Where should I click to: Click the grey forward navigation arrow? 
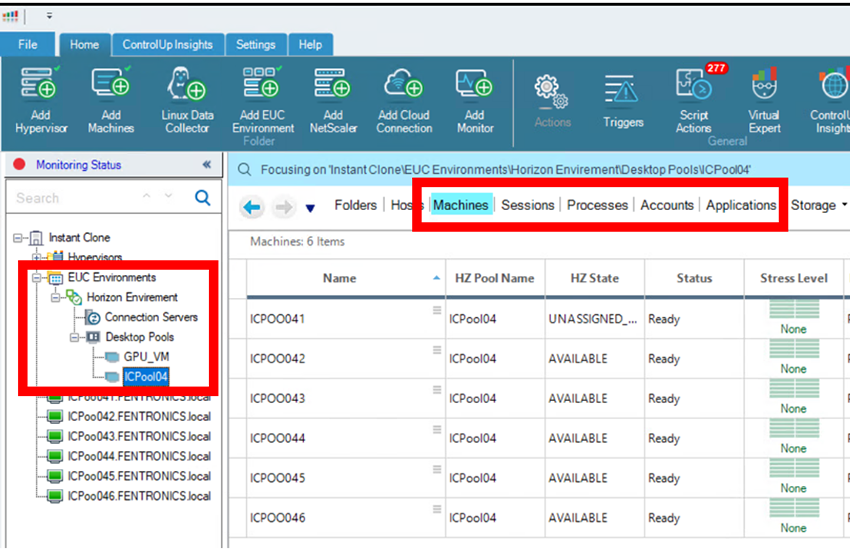click(284, 206)
